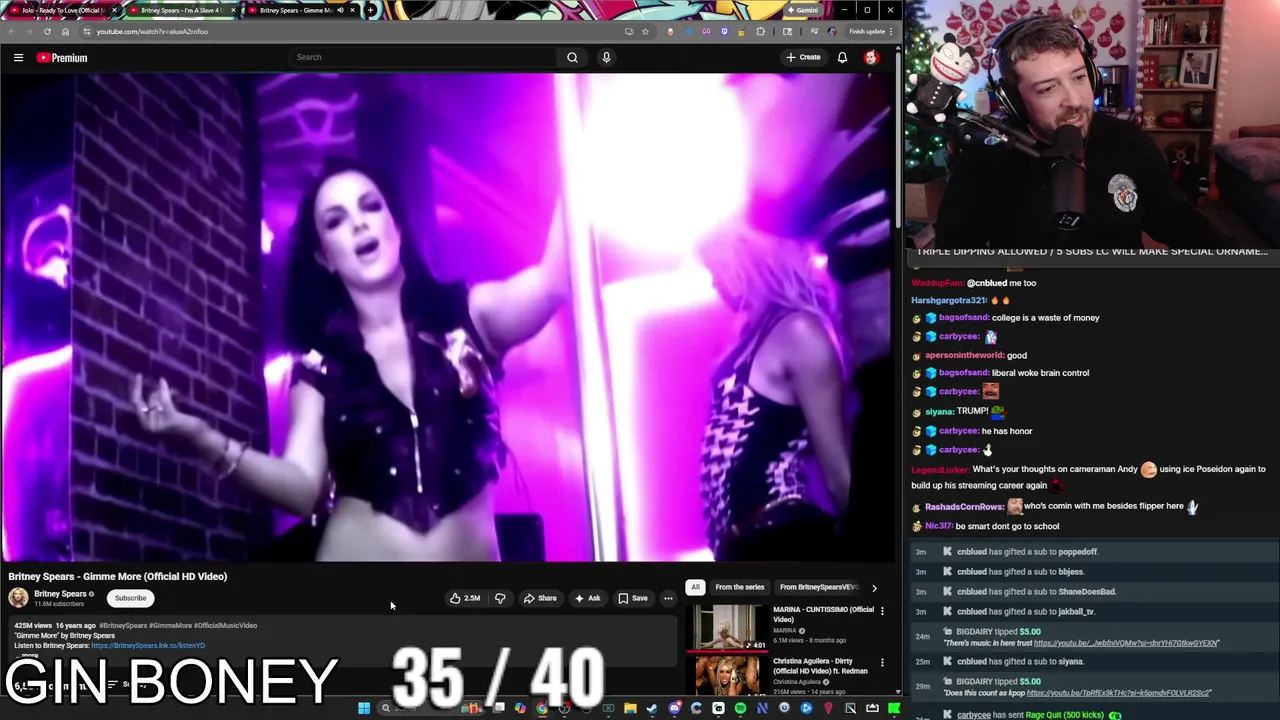The image size is (1280, 720).
Task: Go to YouTube Premium home logo
Action: coord(62,58)
